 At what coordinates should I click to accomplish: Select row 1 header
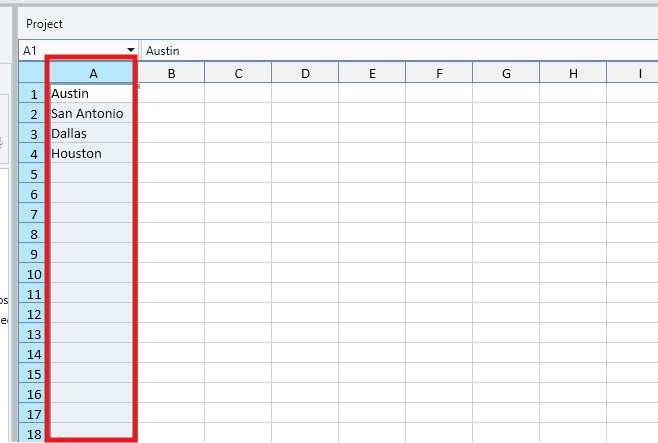coord(32,94)
